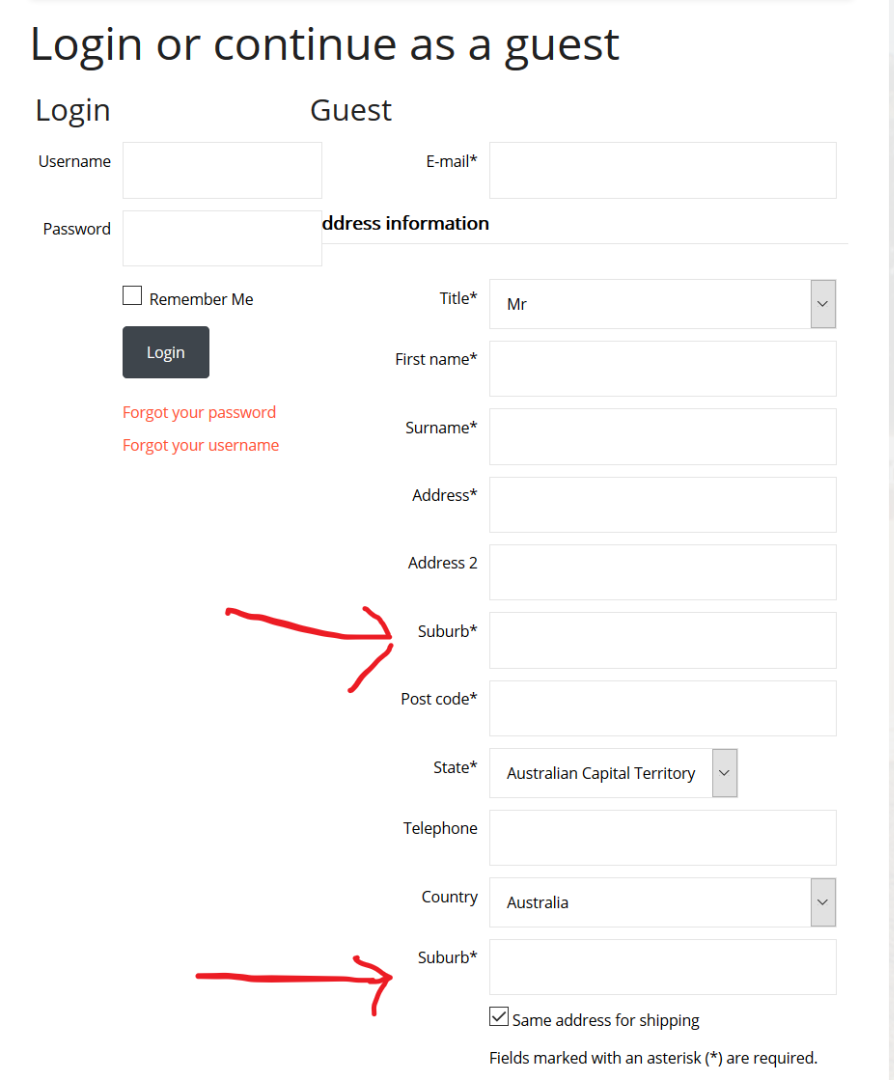Click the guest E-mail field
Screen dimensions: 894x1080
(663, 170)
